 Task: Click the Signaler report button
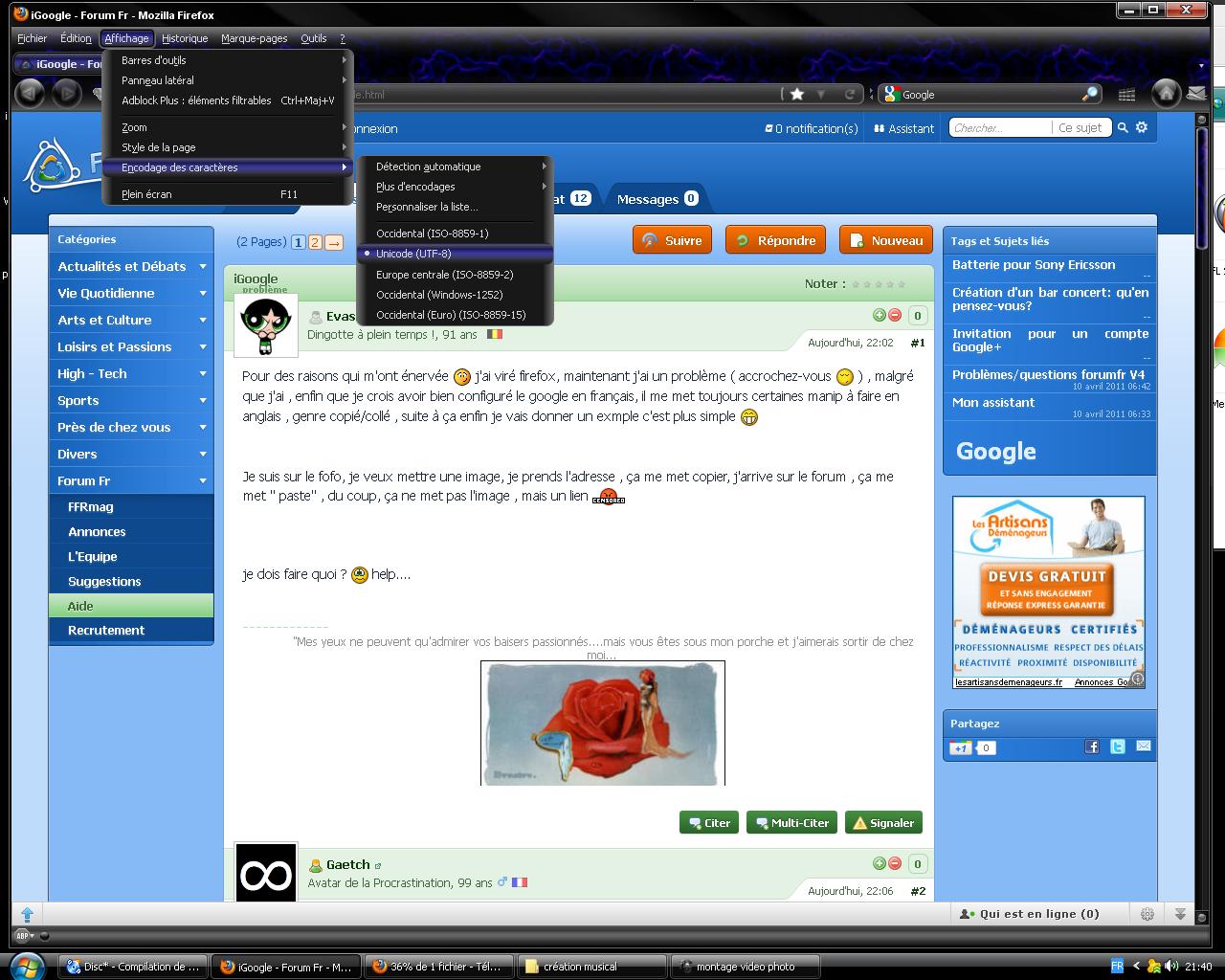(x=883, y=822)
